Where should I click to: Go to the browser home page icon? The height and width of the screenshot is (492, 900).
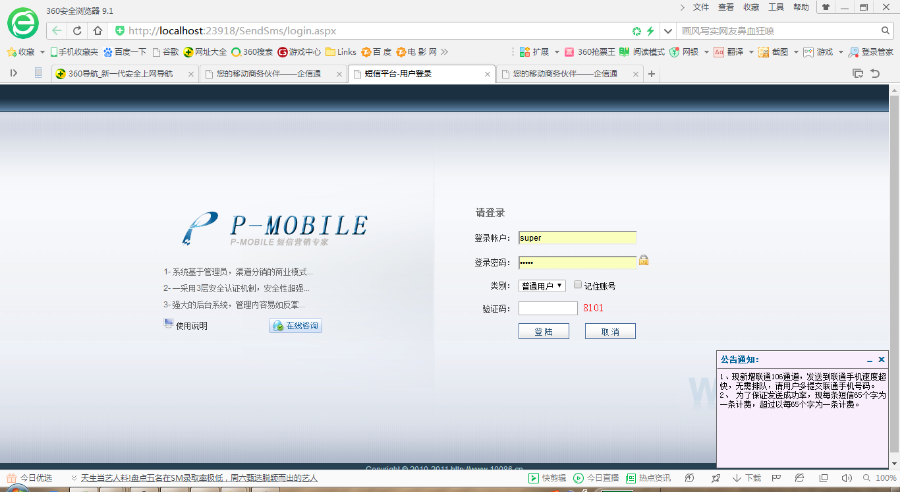pos(98,31)
